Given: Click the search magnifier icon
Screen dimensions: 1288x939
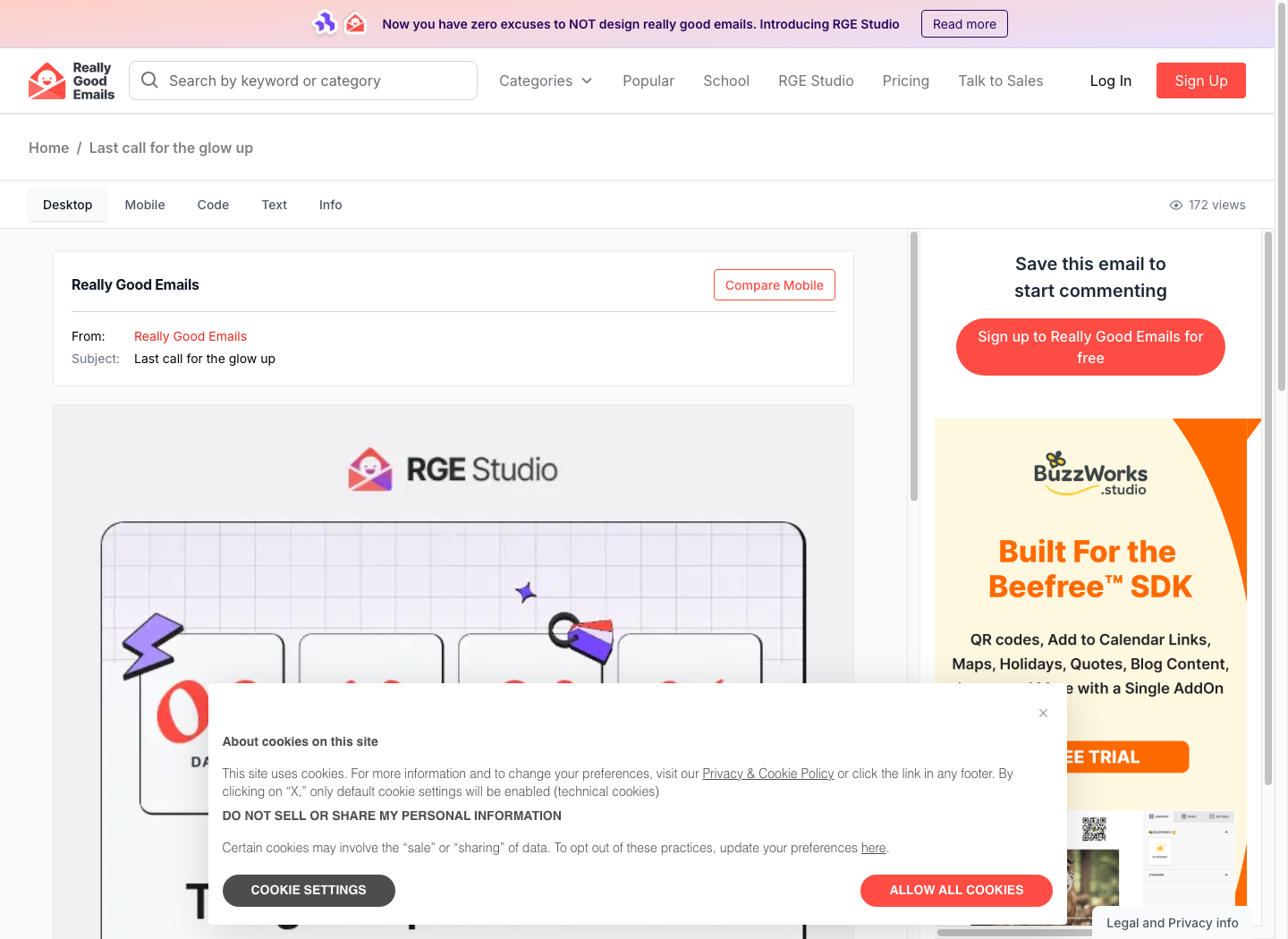Looking at the screenshot, I should pos(150,80).
